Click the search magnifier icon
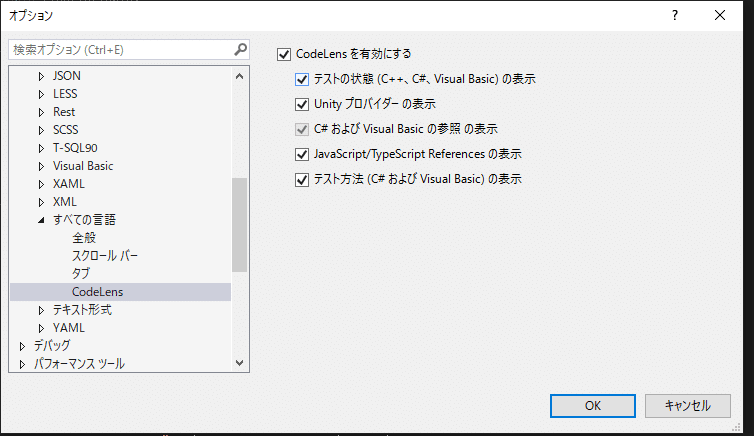The image size is (754, 436). 240,50
